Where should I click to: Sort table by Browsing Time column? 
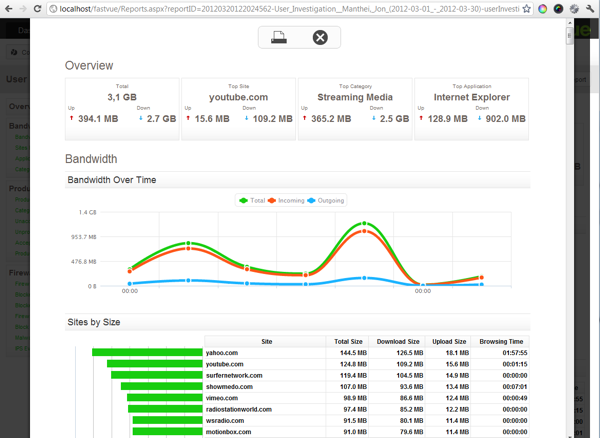pyautogui.click(x=500, y=341)
